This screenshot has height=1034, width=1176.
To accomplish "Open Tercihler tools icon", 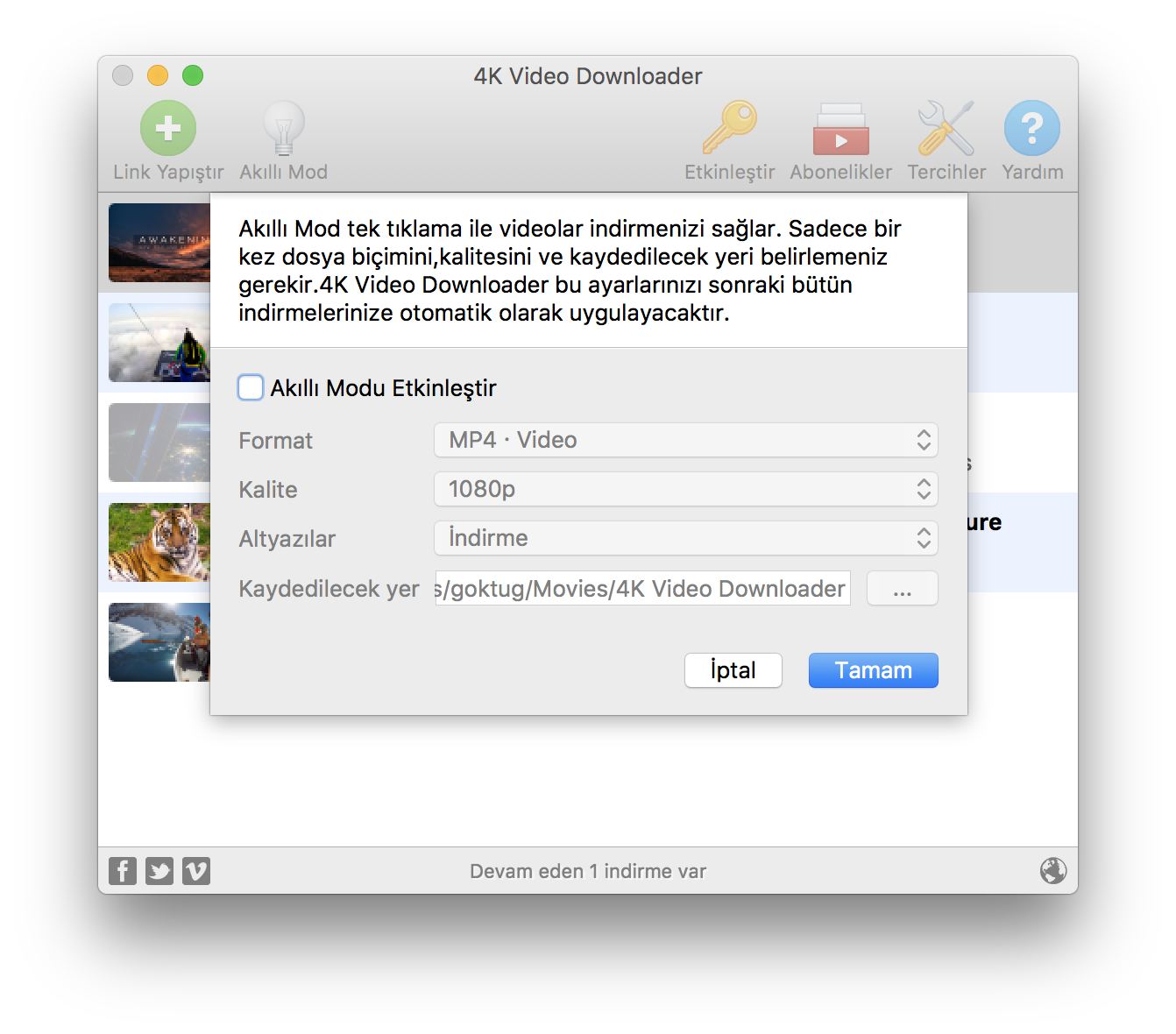I will pyautogui.click(x=946, y=129).
